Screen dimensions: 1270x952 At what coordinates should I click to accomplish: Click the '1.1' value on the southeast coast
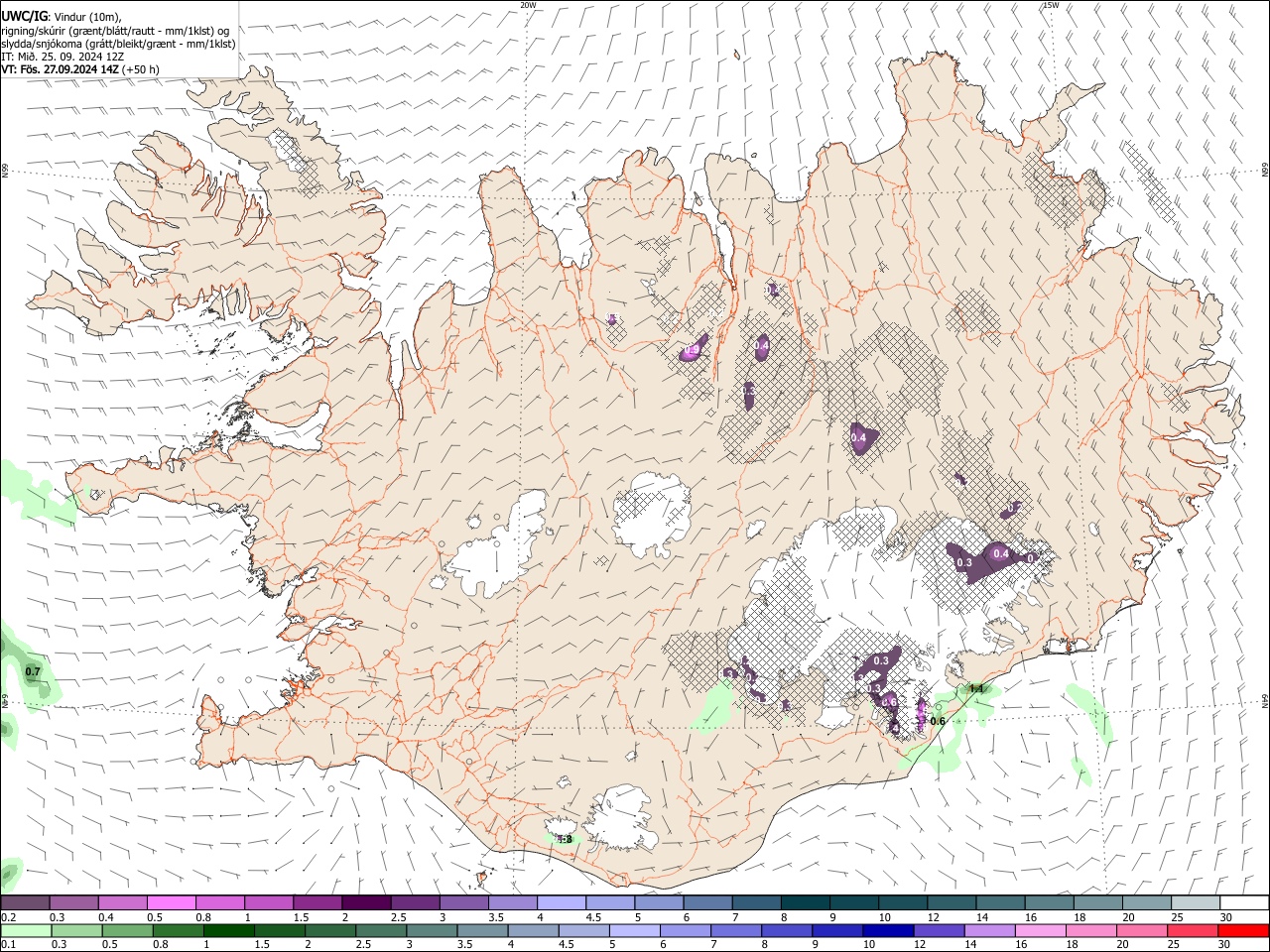[975, 688]
